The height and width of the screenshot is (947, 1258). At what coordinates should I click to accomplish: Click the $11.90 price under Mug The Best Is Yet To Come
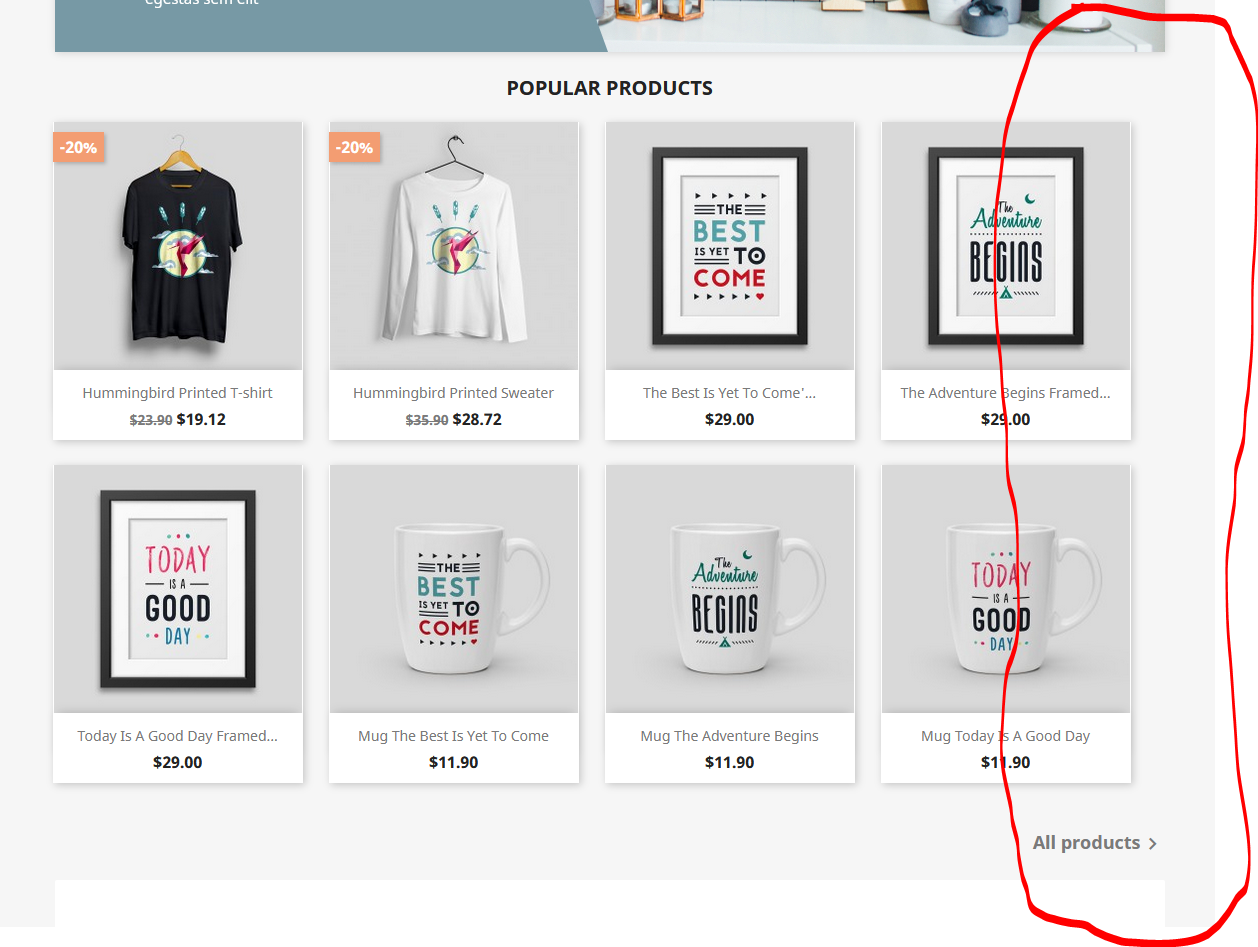[x=454, y=762]
